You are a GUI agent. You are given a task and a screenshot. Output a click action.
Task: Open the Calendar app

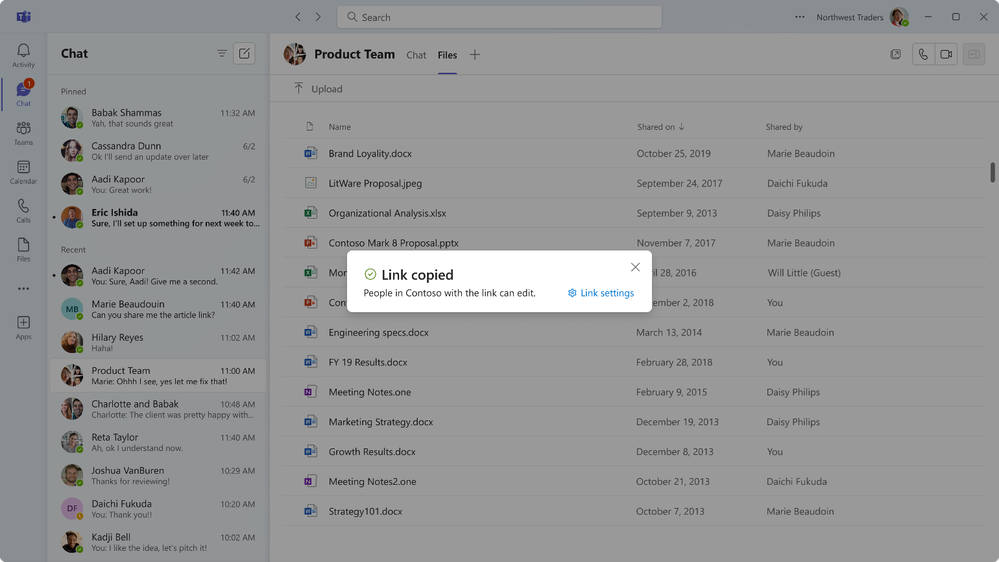pos(23,172)
